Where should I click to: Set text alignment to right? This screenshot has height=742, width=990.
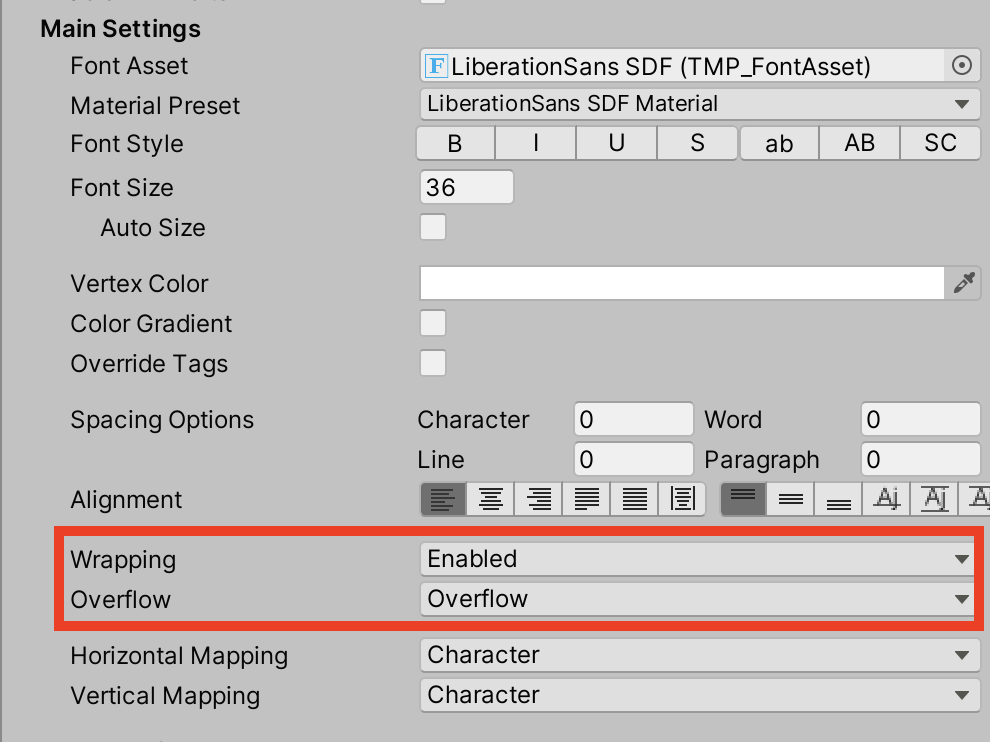[539, 498]
